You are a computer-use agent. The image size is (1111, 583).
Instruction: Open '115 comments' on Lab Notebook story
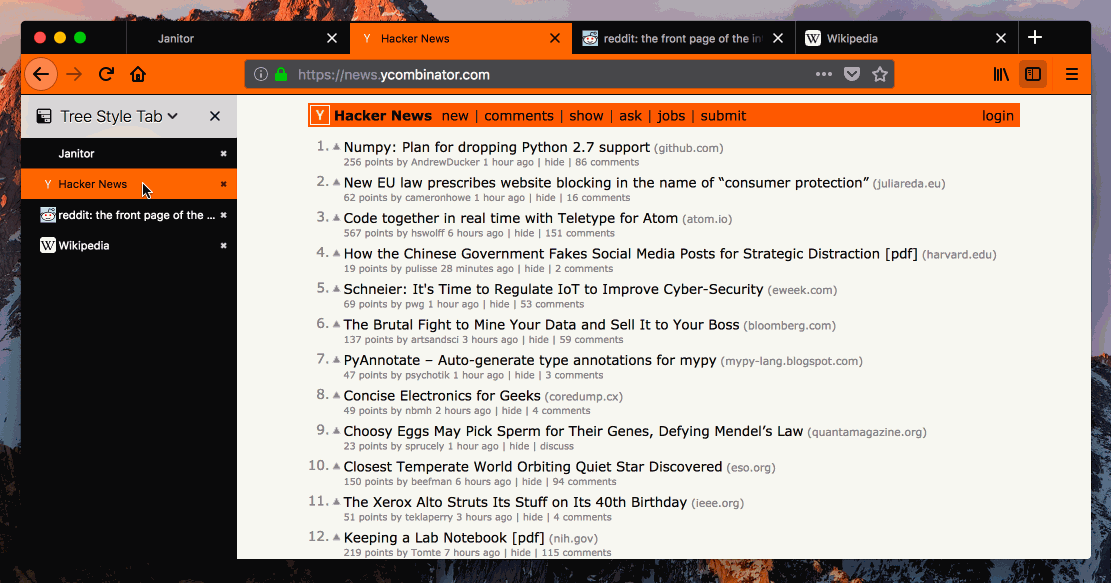point(576,553)
